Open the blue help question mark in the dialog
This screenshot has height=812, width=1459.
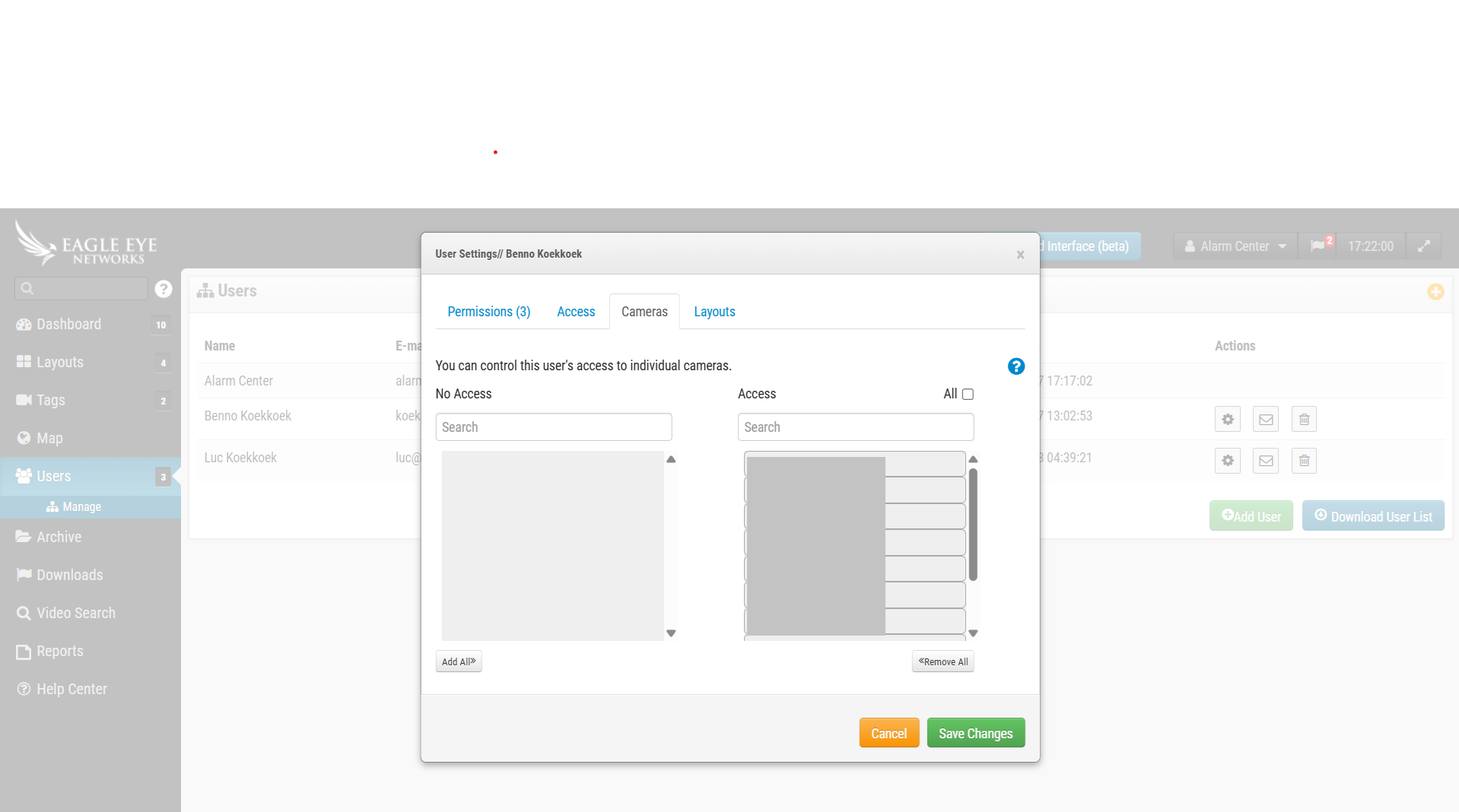[1016, 366]
